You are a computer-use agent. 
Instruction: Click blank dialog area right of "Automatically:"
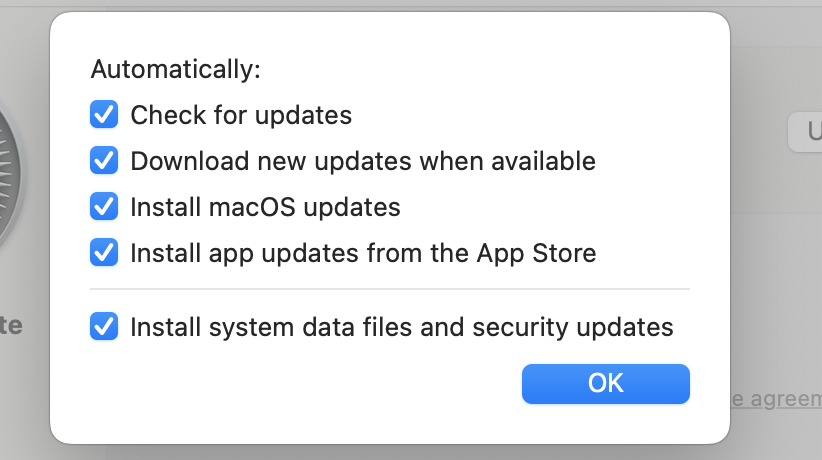point(480,70)
